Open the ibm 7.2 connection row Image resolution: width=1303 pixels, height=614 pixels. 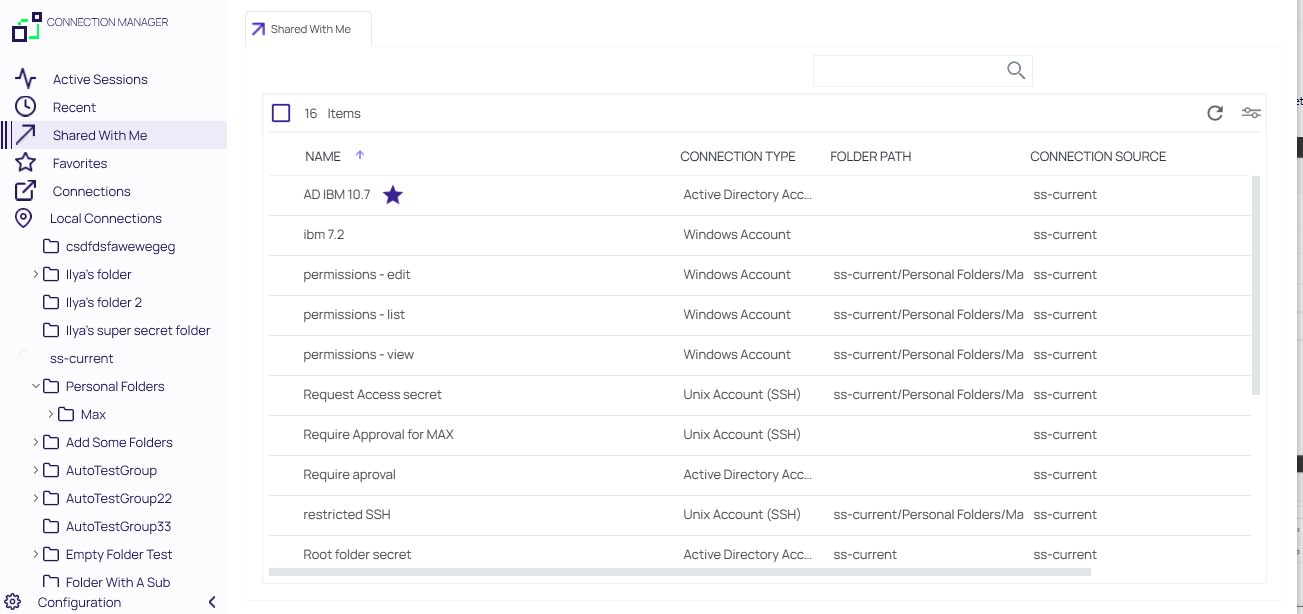(x=323, y=235)
